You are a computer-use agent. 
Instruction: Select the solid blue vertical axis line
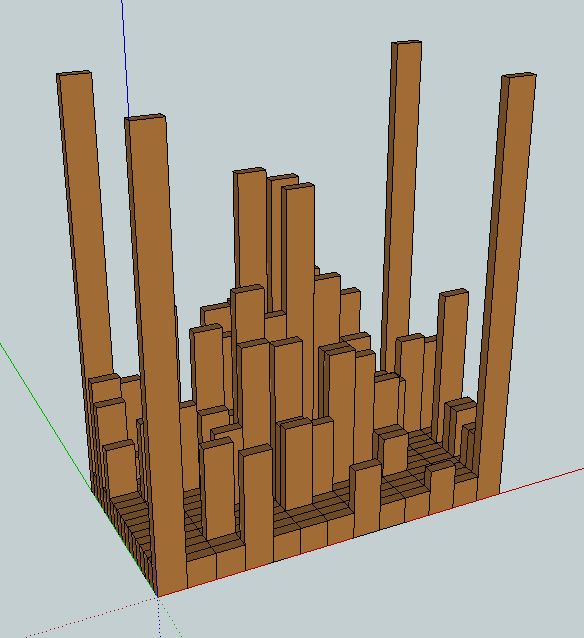click(125, 59)
